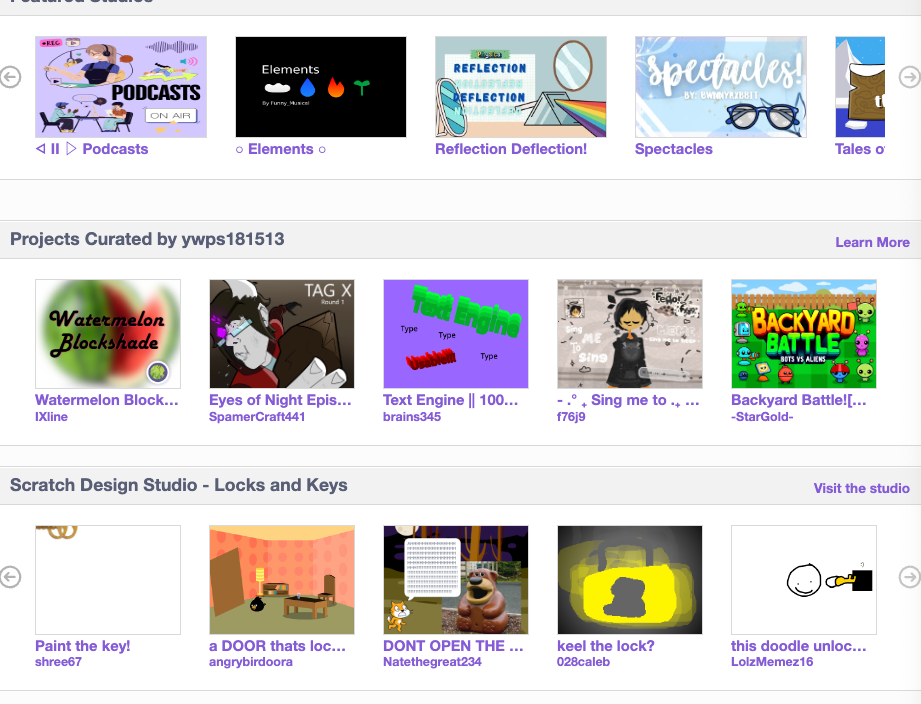Open the Elements studio thumbnail
The image size is (921, 704).
point(321,87)
